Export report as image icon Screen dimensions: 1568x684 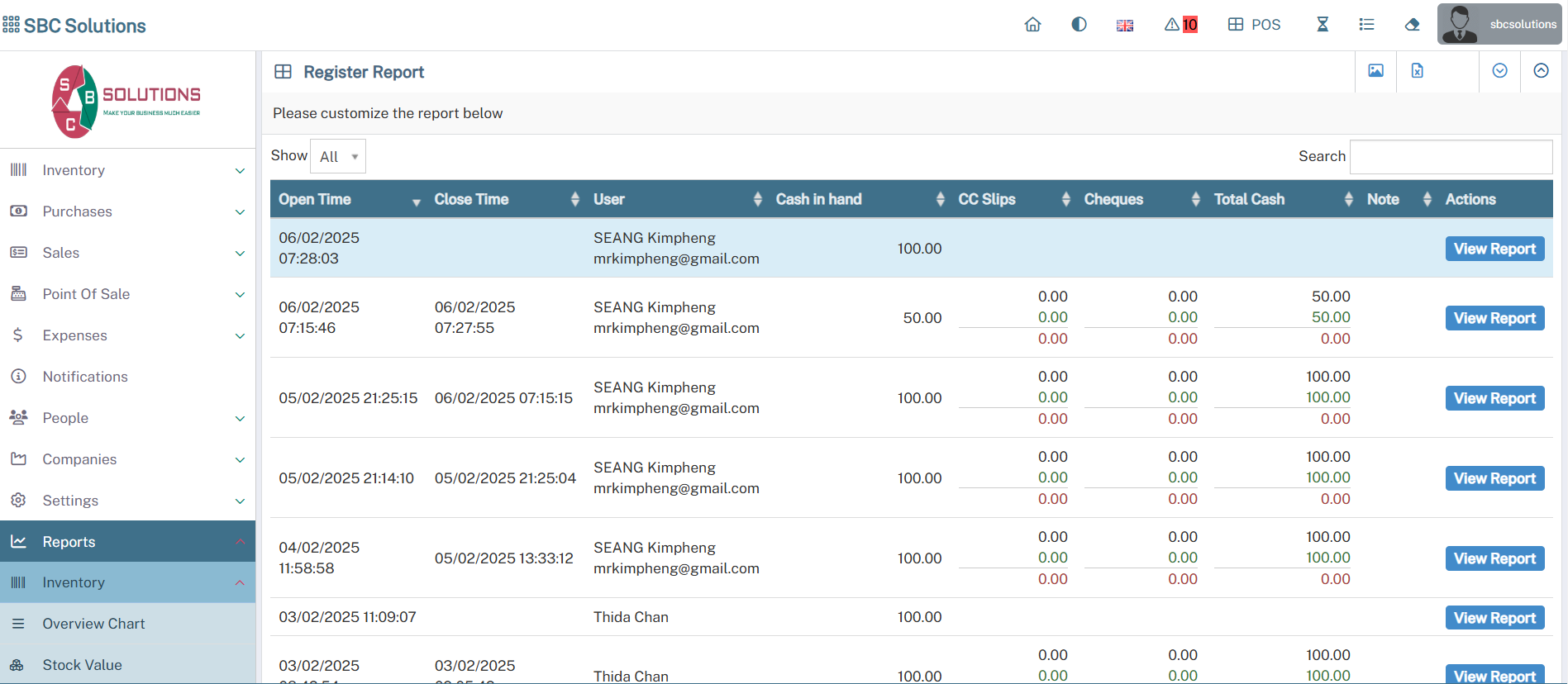point(1375,71)
